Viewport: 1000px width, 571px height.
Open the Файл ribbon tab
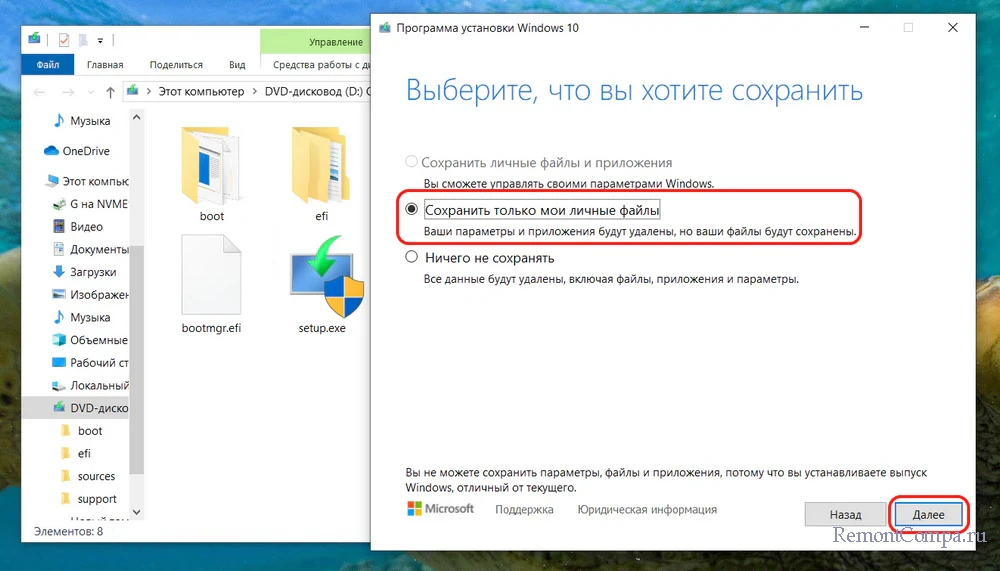click(x=47, y=65)
